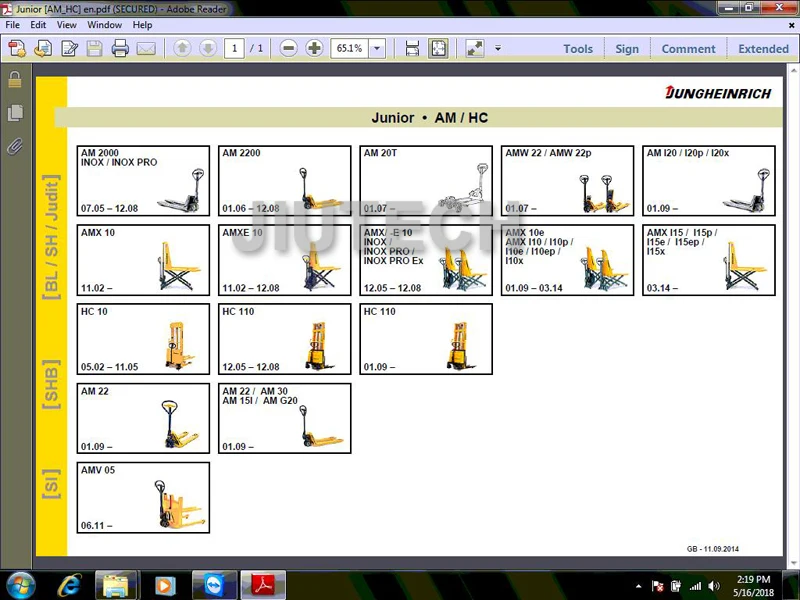
Task: Open TeamViewer from the taskbar
Action: [x=214, y=585]
